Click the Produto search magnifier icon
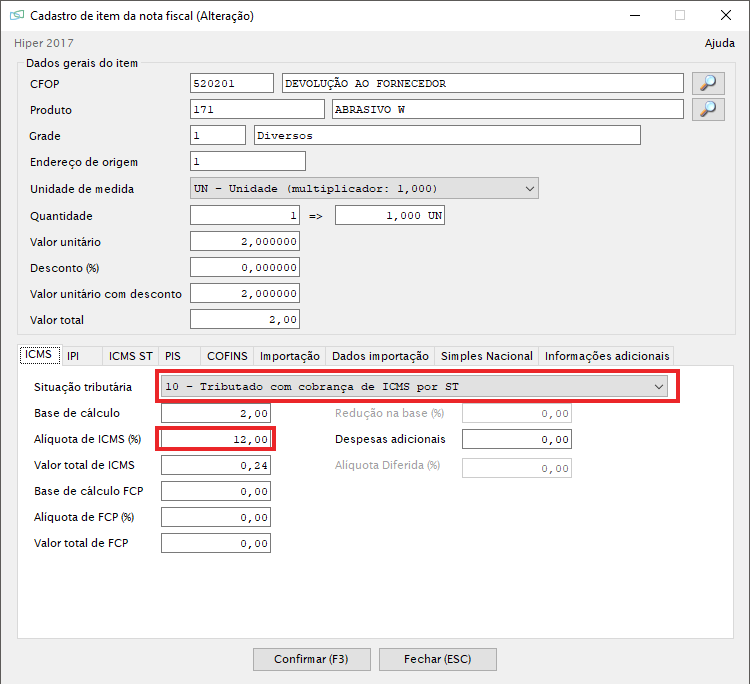This screenshot has height=684, width=750. (x=708, y=109)
